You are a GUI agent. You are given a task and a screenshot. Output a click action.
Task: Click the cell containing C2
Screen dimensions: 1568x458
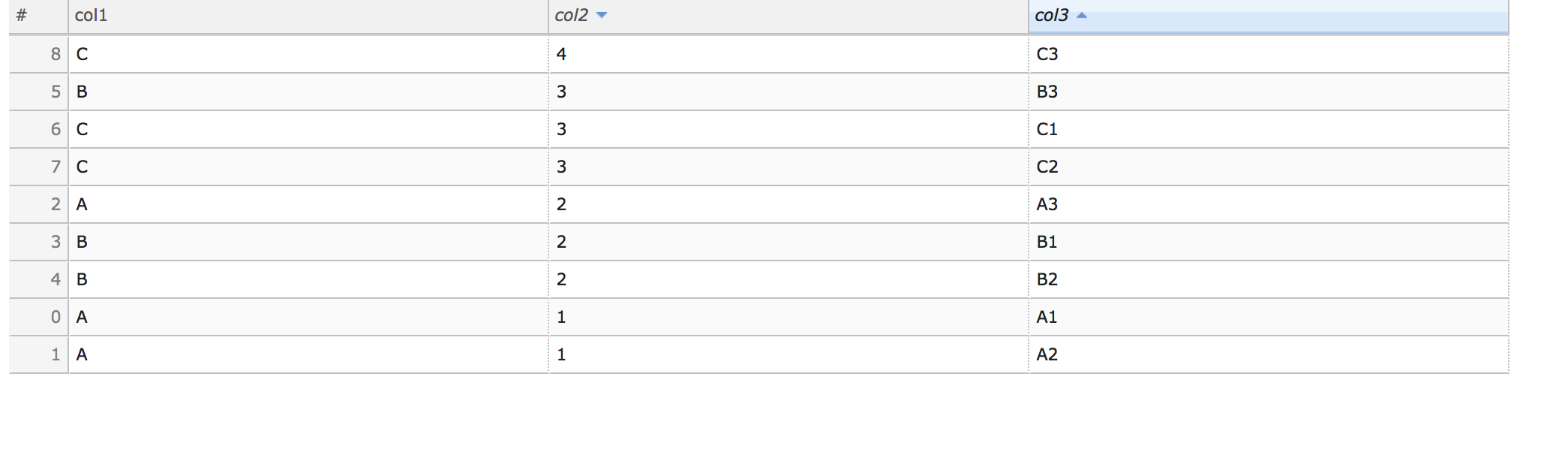pos(1047,167)
